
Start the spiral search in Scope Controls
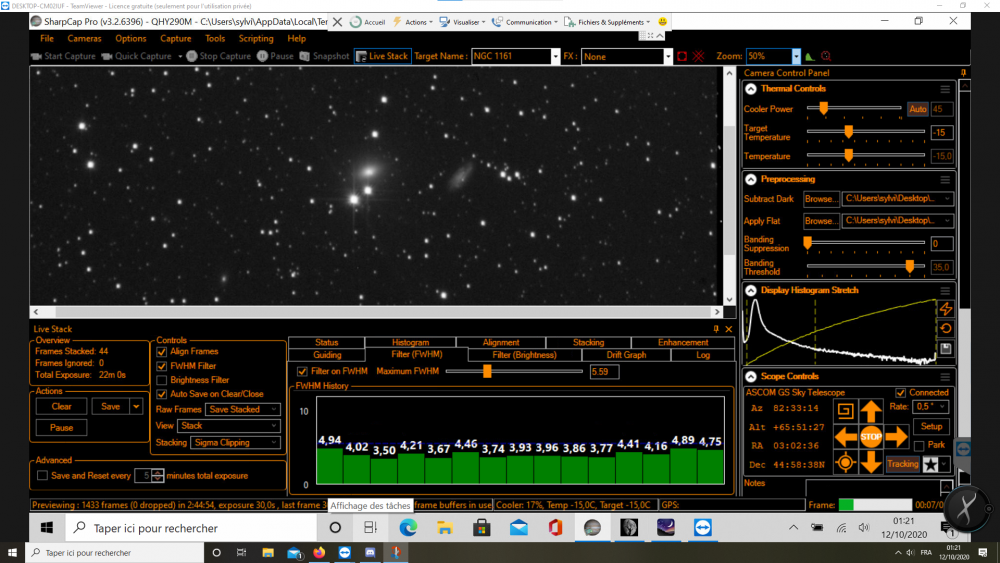[x=845, y=411]
